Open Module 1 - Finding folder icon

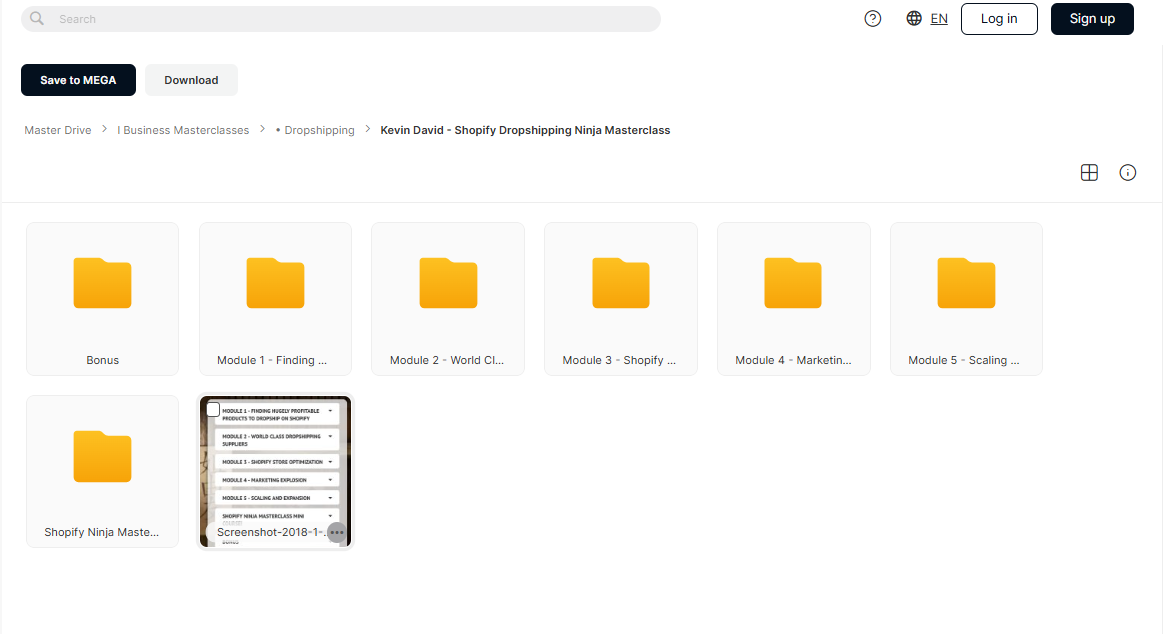click(275, 283)
